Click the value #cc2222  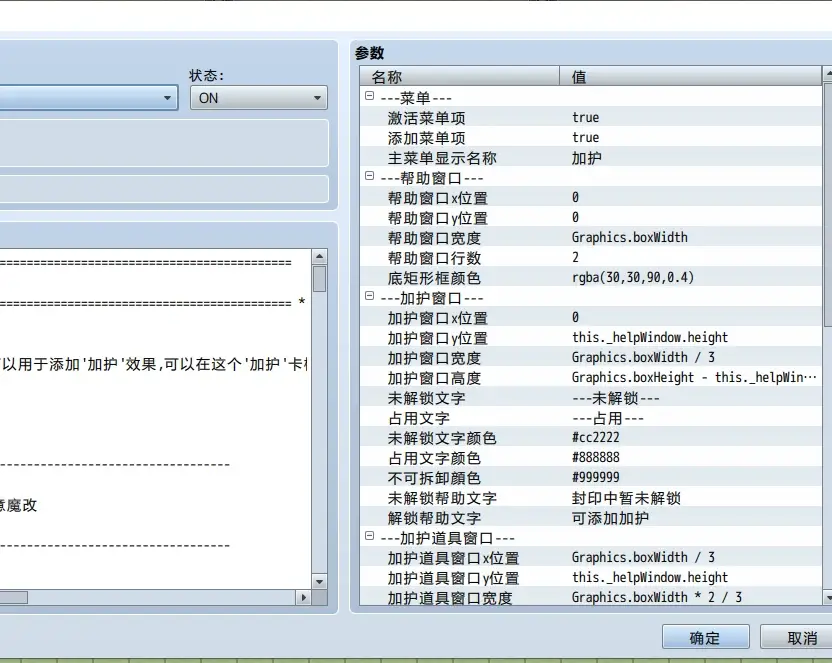(x=596, y=438)
